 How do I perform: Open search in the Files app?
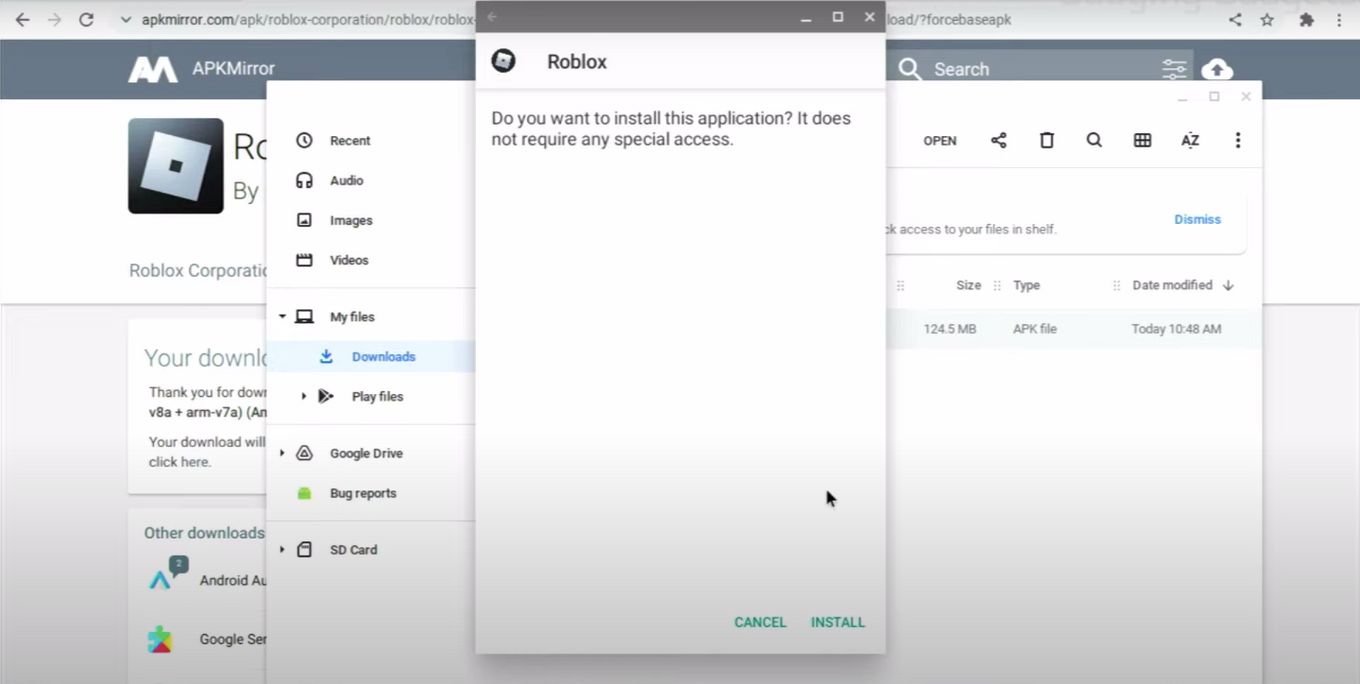point(1094,140)
